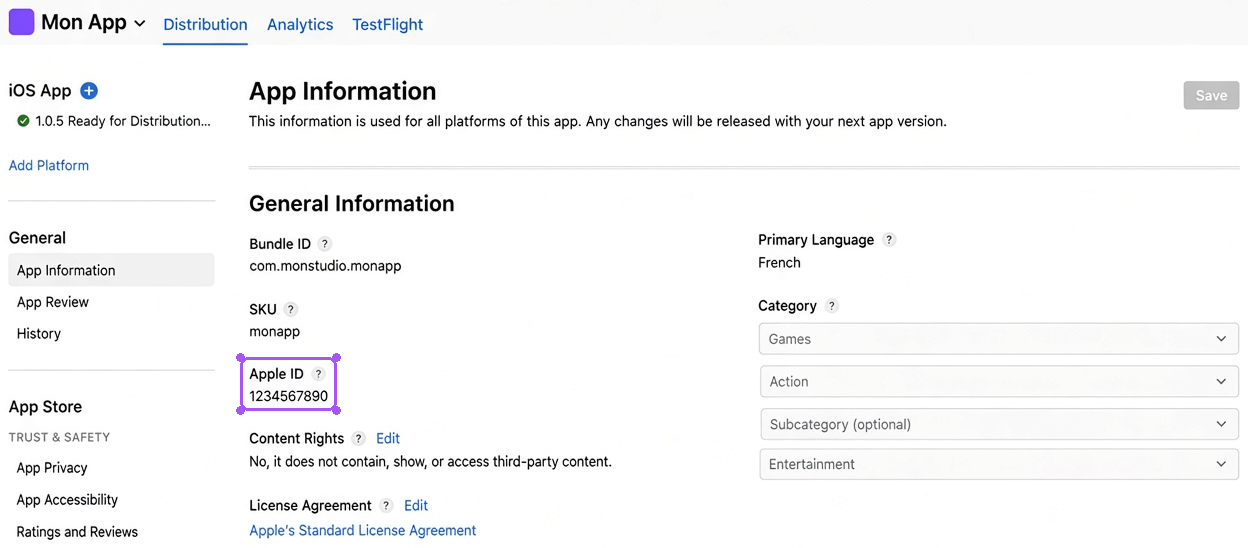Click the third-party content statement text
This screenshot has height=548, width=1248.
tap(430, 462)
